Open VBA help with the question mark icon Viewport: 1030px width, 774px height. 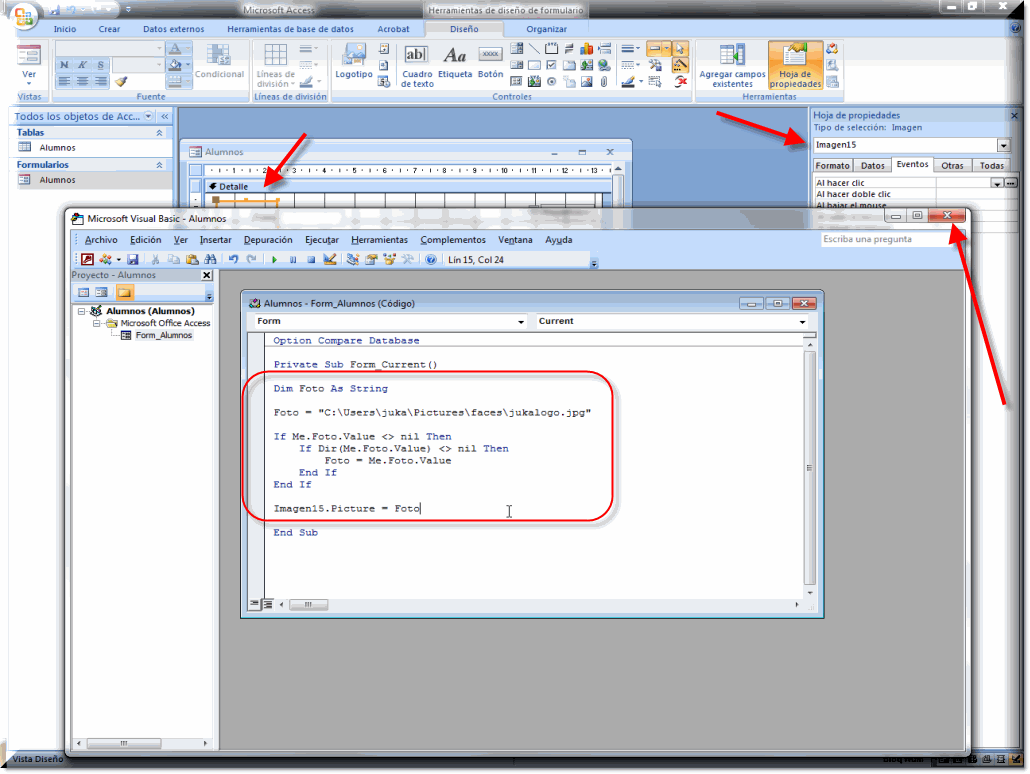pyautogui.click(x=431, y=260)
